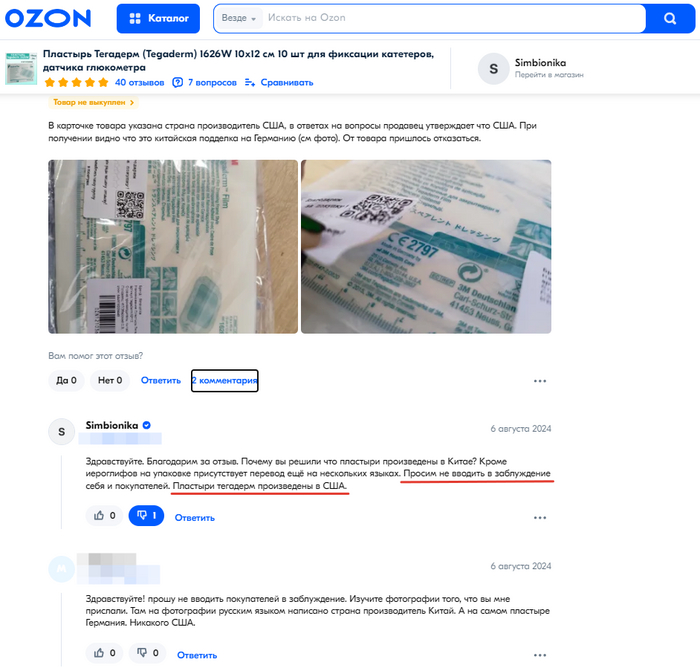Open the 7 вопросов questions link
Viewport: 700px width, 668px height.
coord(204,83)
